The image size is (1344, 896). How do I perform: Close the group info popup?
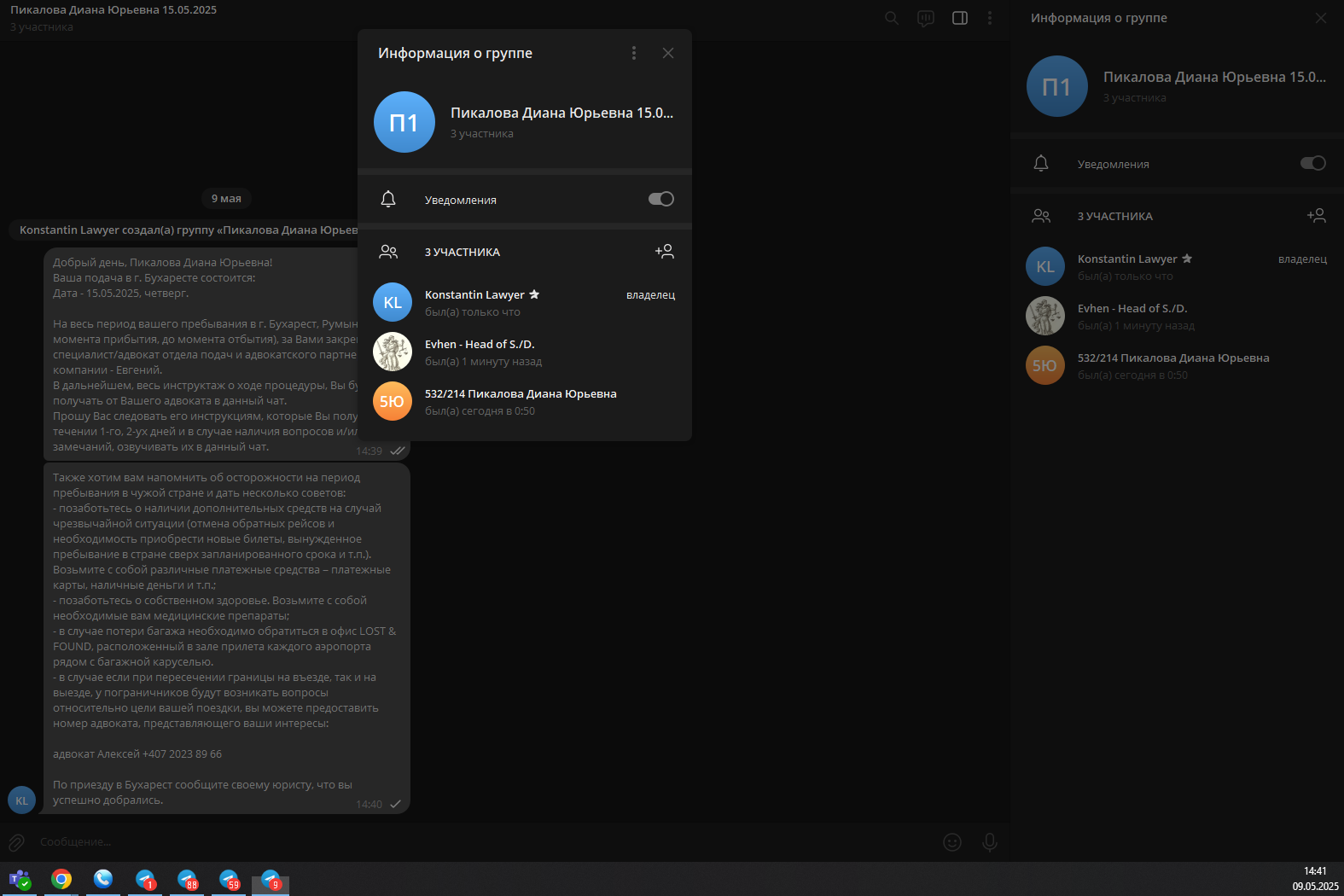(x=668, y=53)
